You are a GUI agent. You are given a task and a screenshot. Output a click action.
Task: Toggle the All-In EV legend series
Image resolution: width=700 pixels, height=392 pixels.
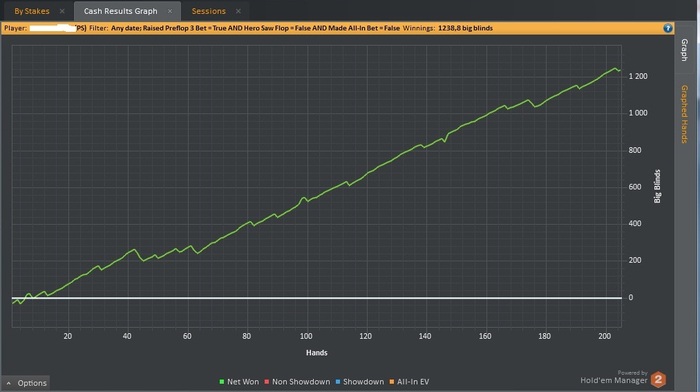409,382
